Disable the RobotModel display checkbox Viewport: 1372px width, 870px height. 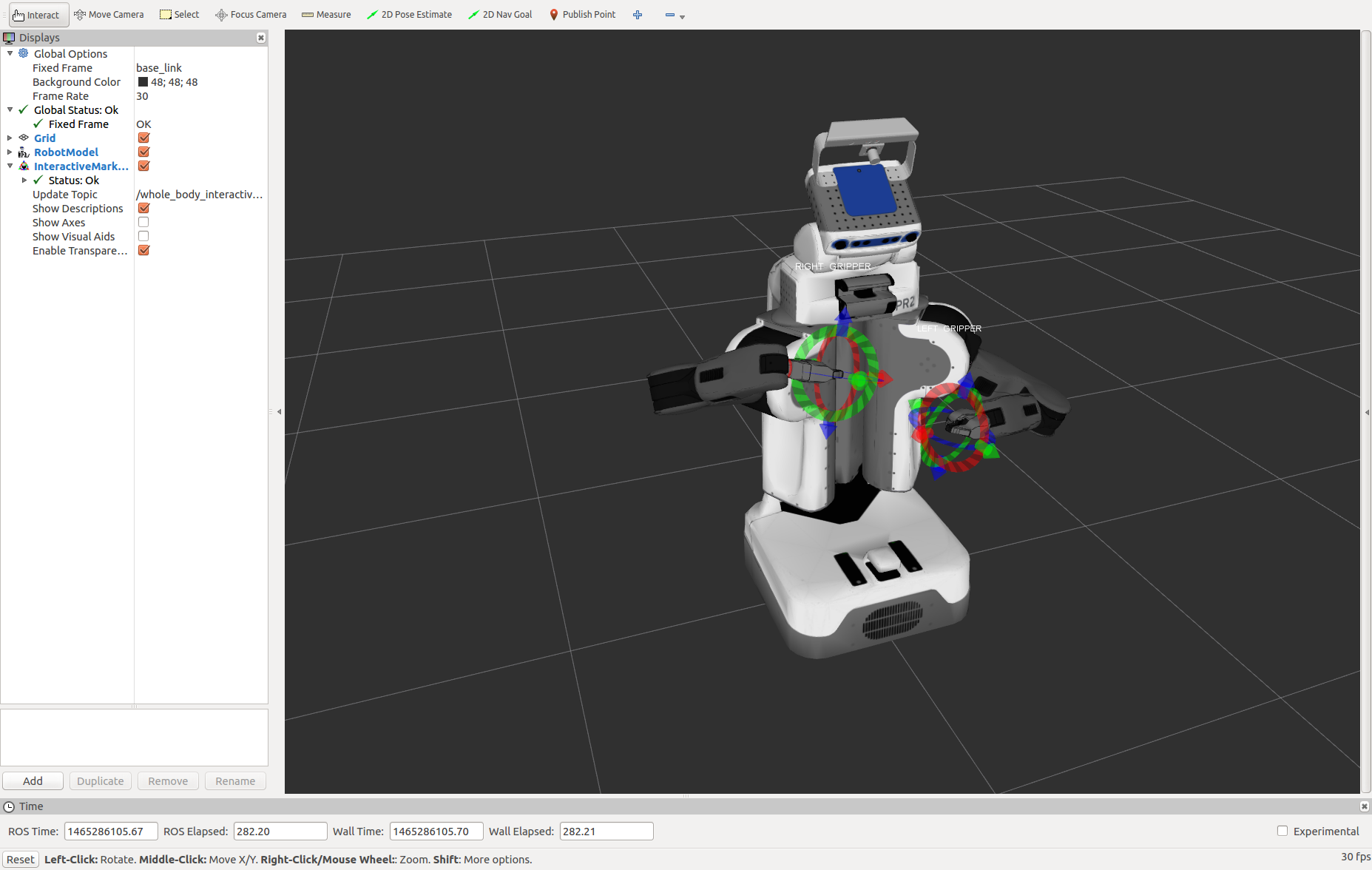[x=143, y=152]
